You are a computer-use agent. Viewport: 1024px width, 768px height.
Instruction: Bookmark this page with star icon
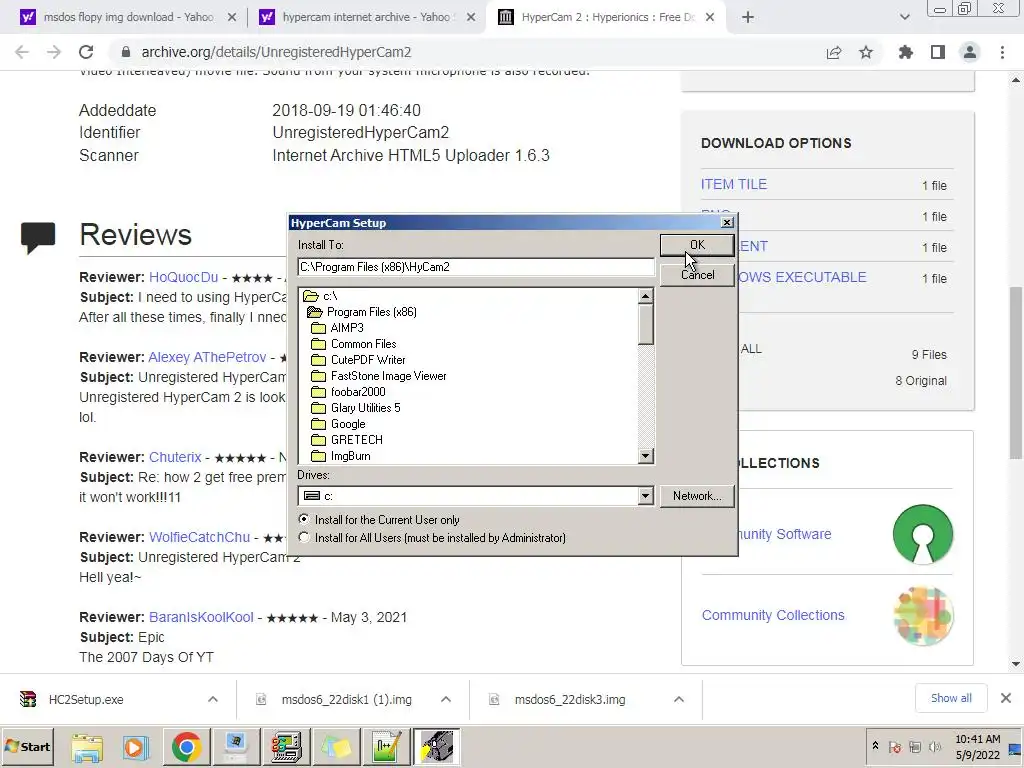[x=866, y=52]
